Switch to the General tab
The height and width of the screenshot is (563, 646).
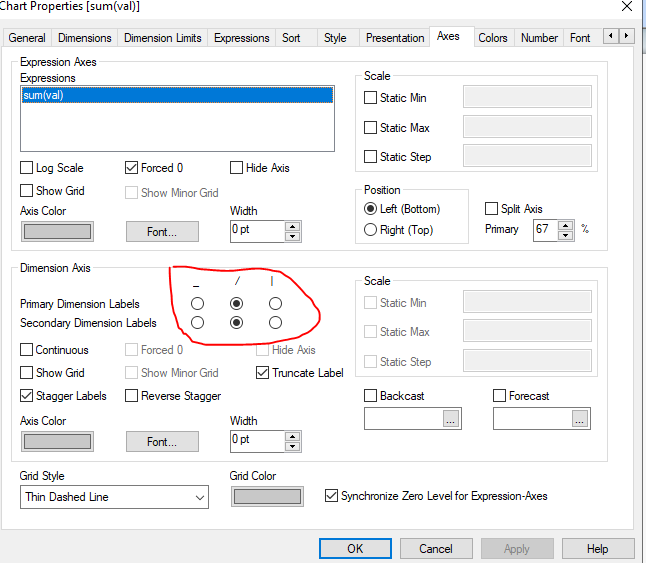27,38
